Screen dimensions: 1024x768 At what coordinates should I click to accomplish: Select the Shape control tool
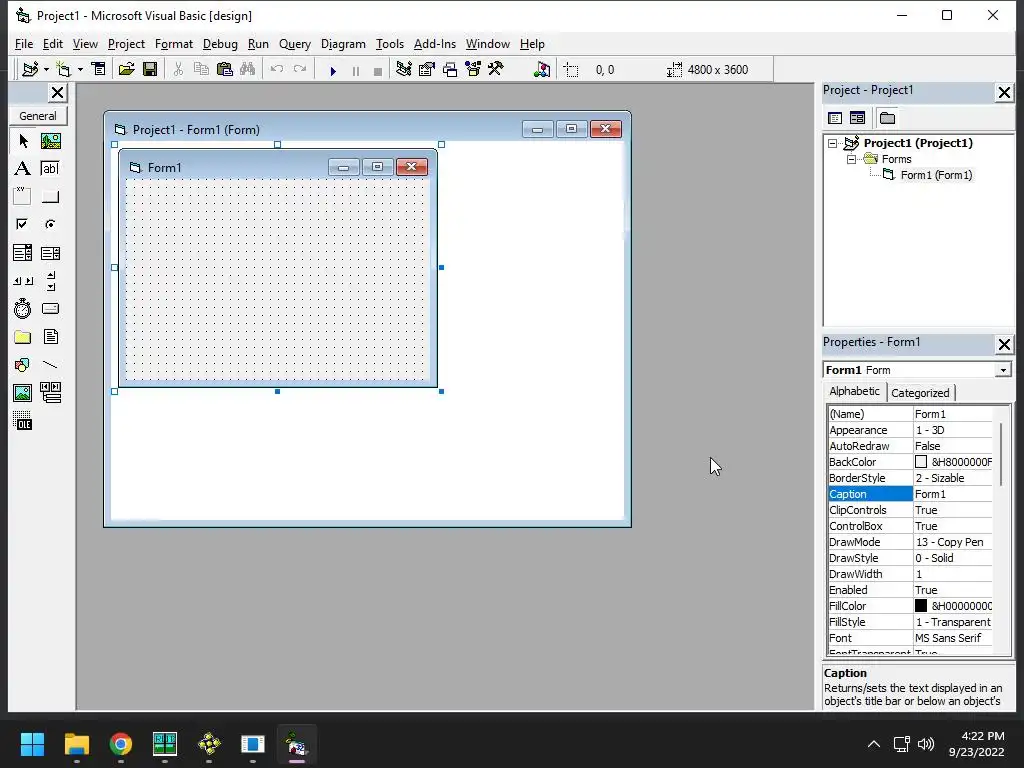pos(23,364)
